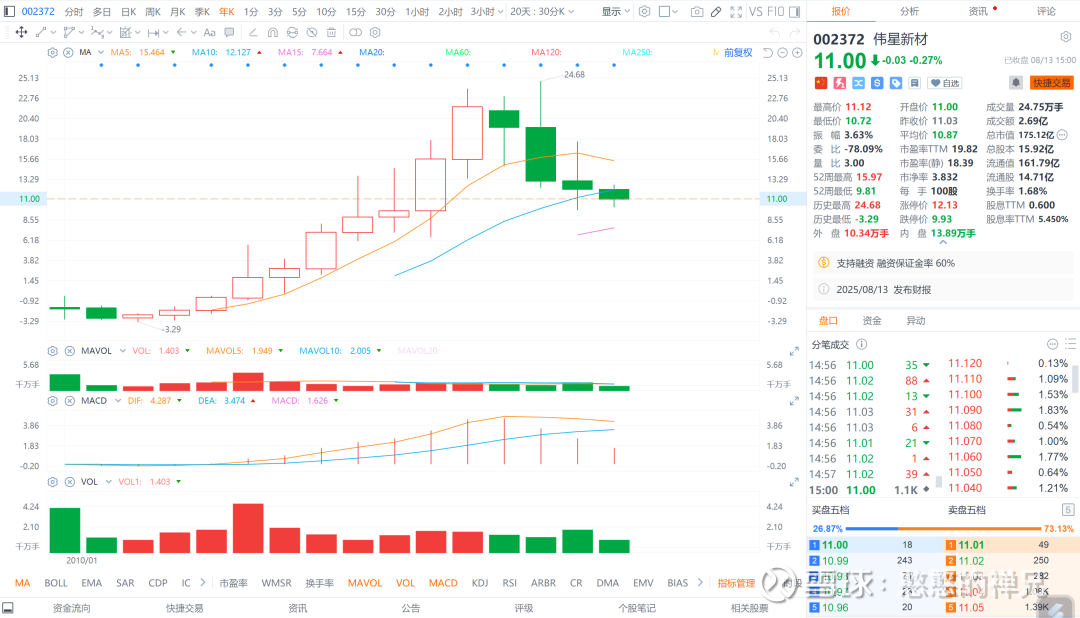Click the price alert bell icon

point(1016,83)
